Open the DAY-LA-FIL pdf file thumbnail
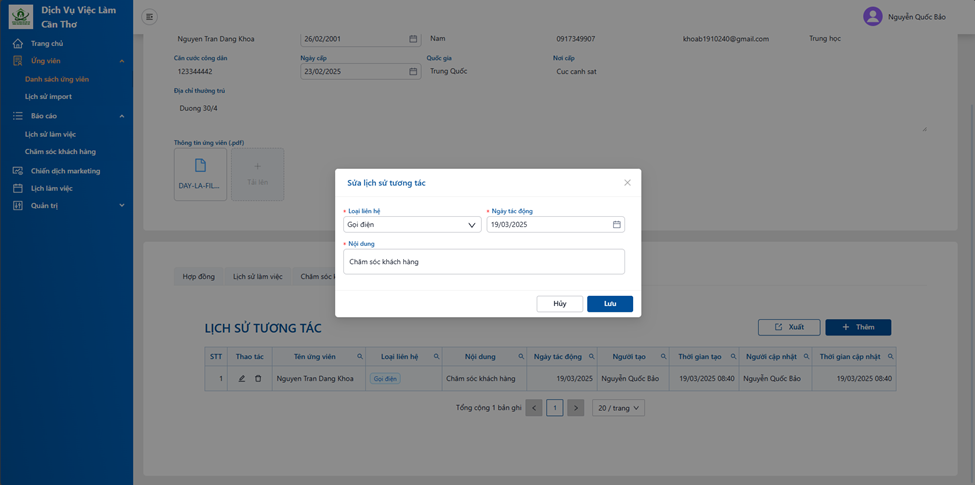The image size is (975, 485). click(200, 175)
